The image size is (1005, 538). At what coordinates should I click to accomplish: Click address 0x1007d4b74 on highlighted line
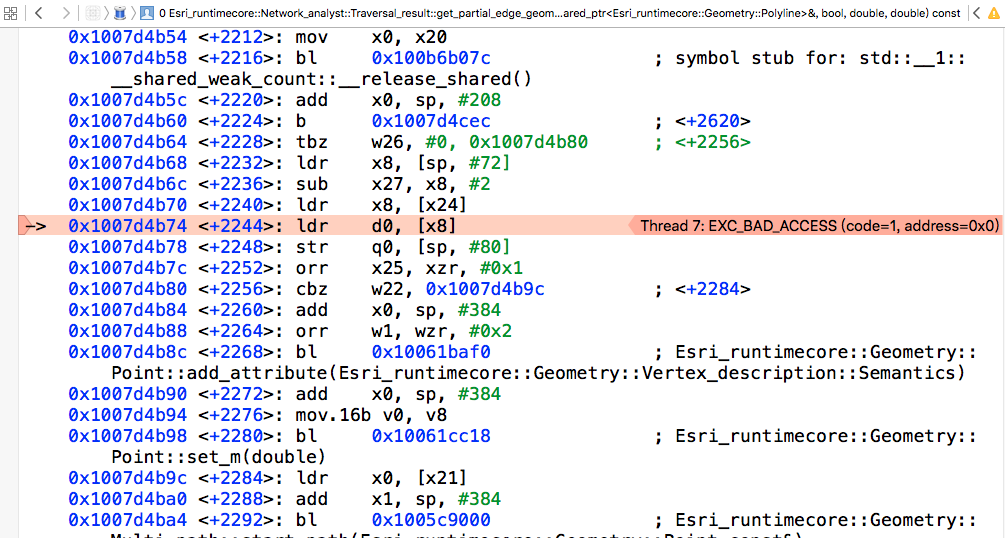(128, 226)
